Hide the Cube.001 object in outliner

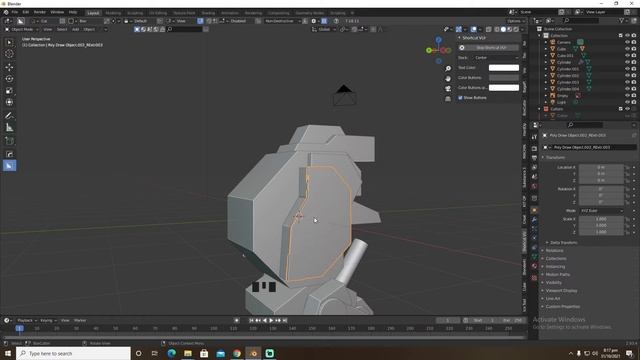click(627, 56)
